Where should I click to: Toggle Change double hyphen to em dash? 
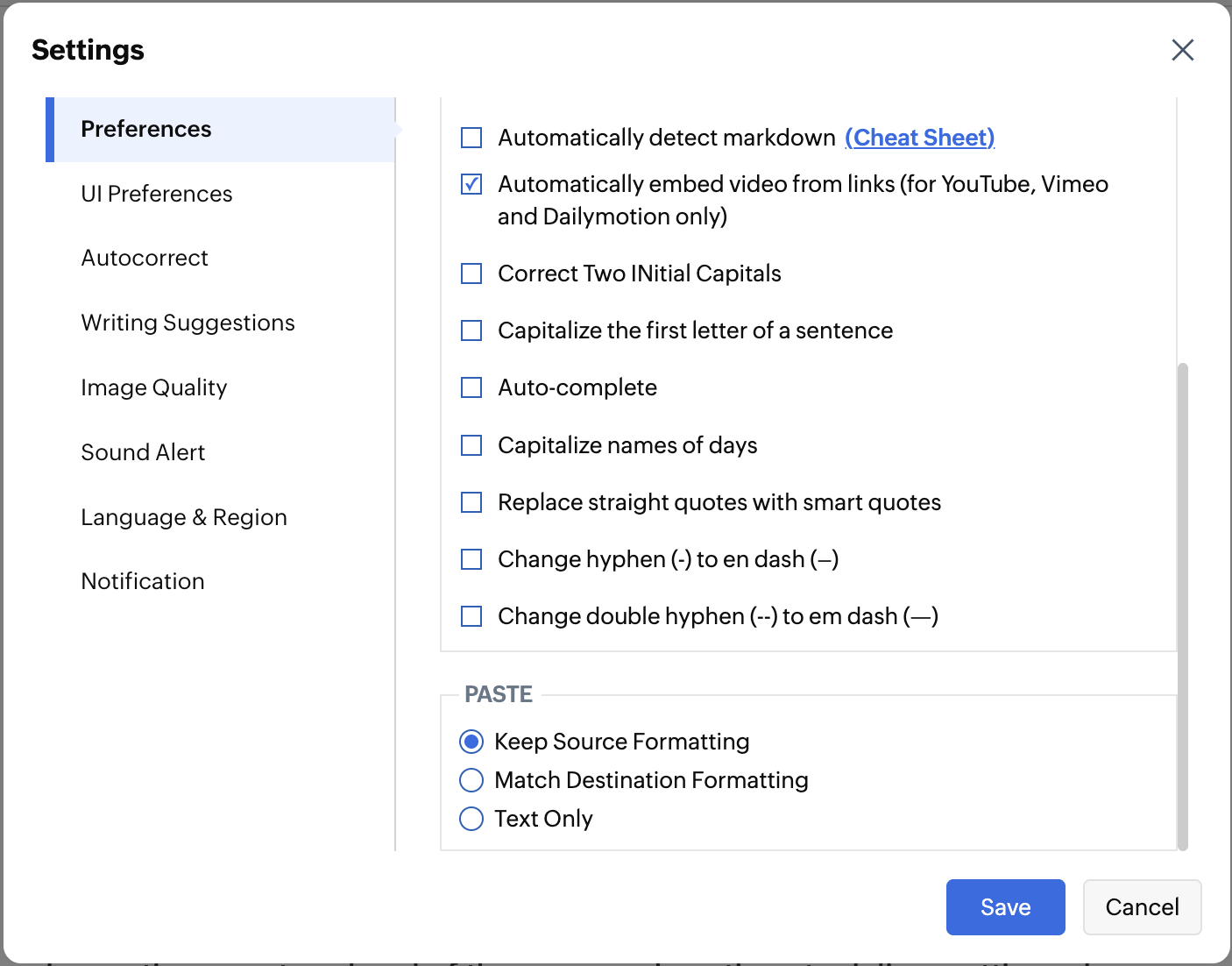471,616
